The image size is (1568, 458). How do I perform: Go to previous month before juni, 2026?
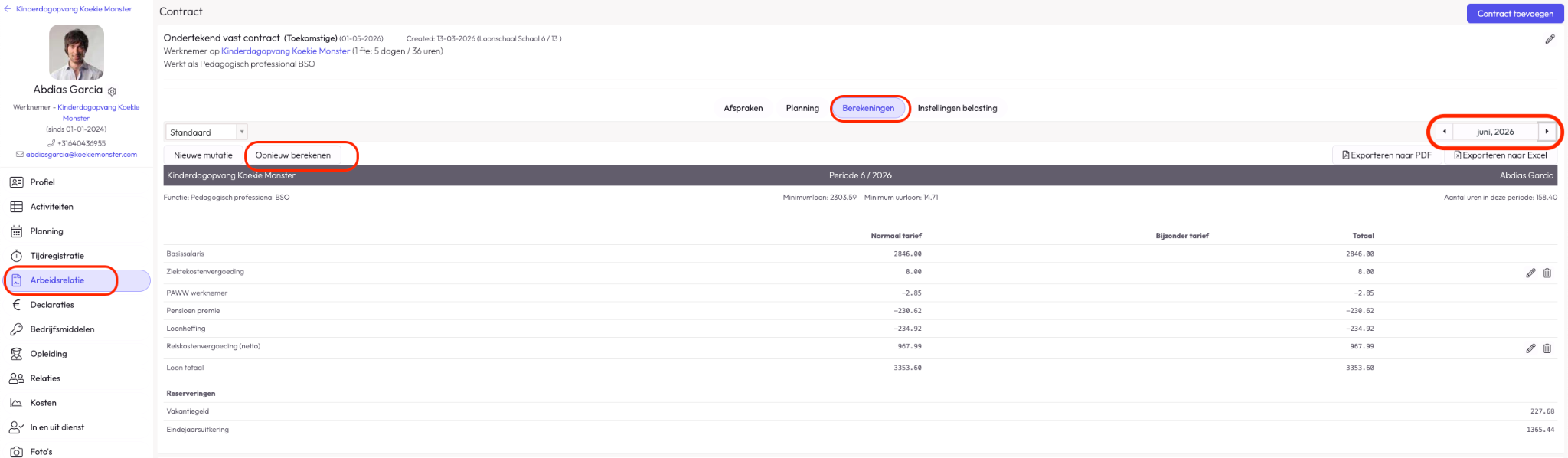pos(1444,132)
